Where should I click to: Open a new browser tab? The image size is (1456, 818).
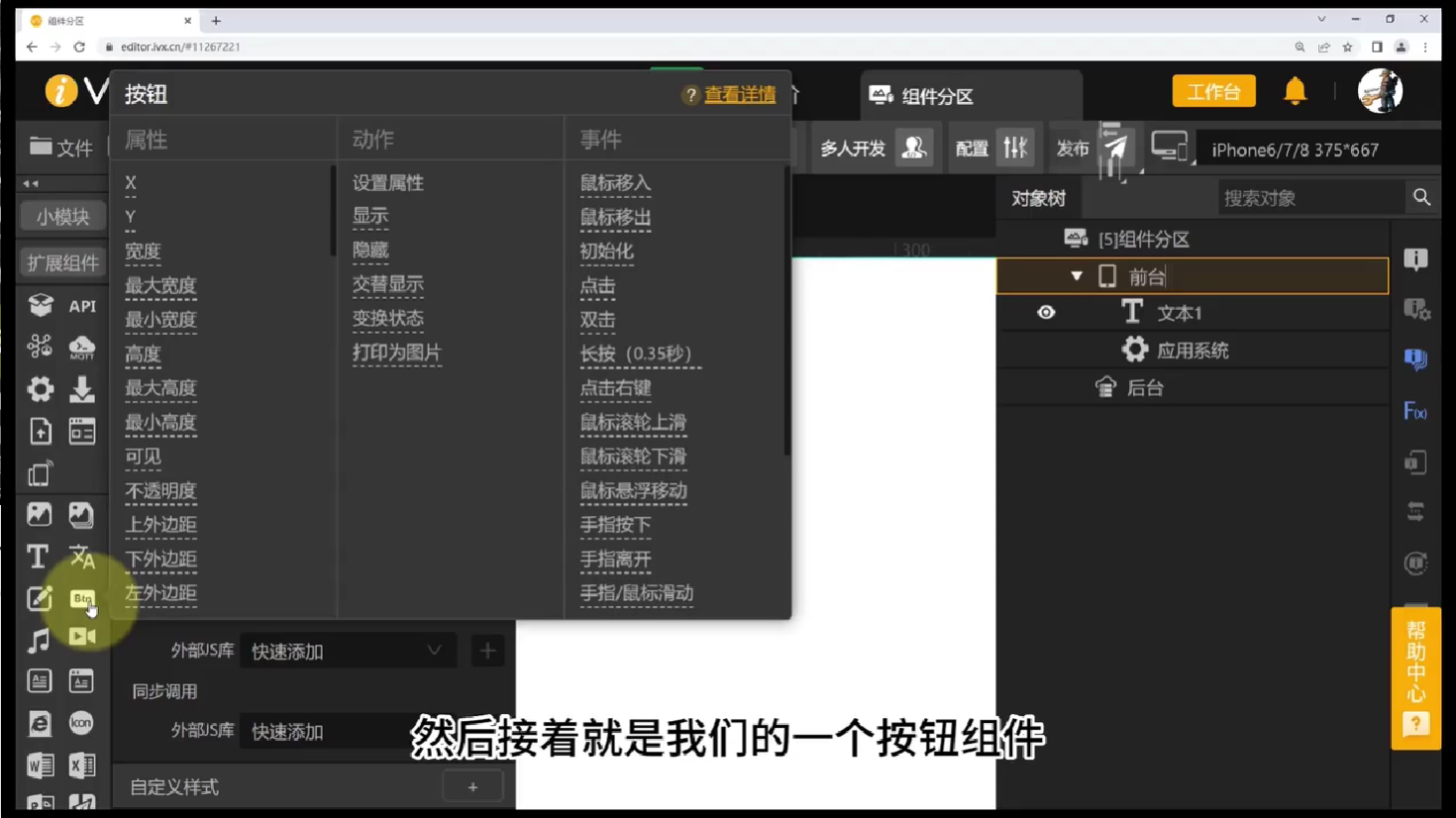(216, 20)
